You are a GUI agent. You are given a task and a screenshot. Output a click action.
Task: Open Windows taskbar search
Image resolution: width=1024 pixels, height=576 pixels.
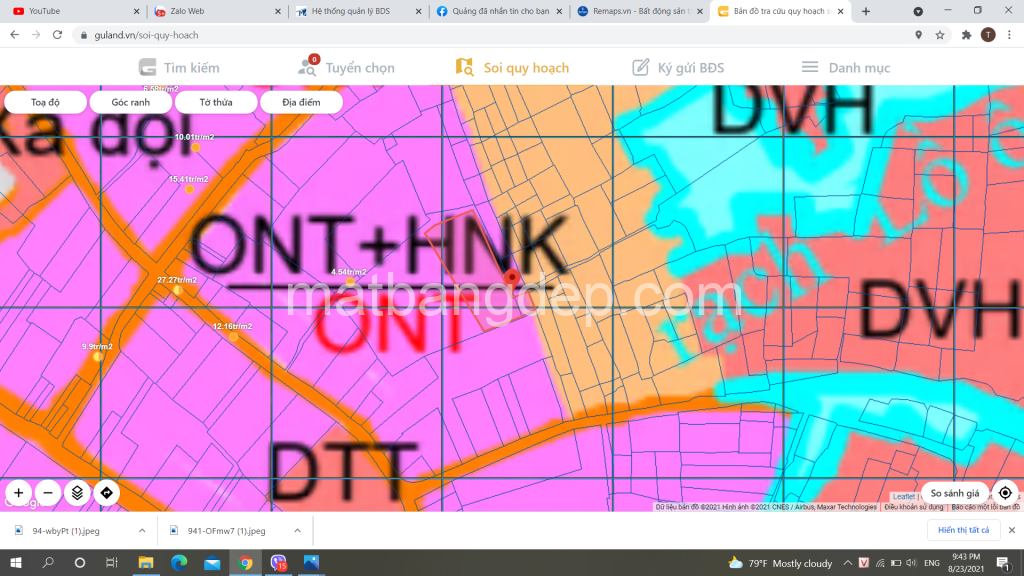[x=48, y=562]
